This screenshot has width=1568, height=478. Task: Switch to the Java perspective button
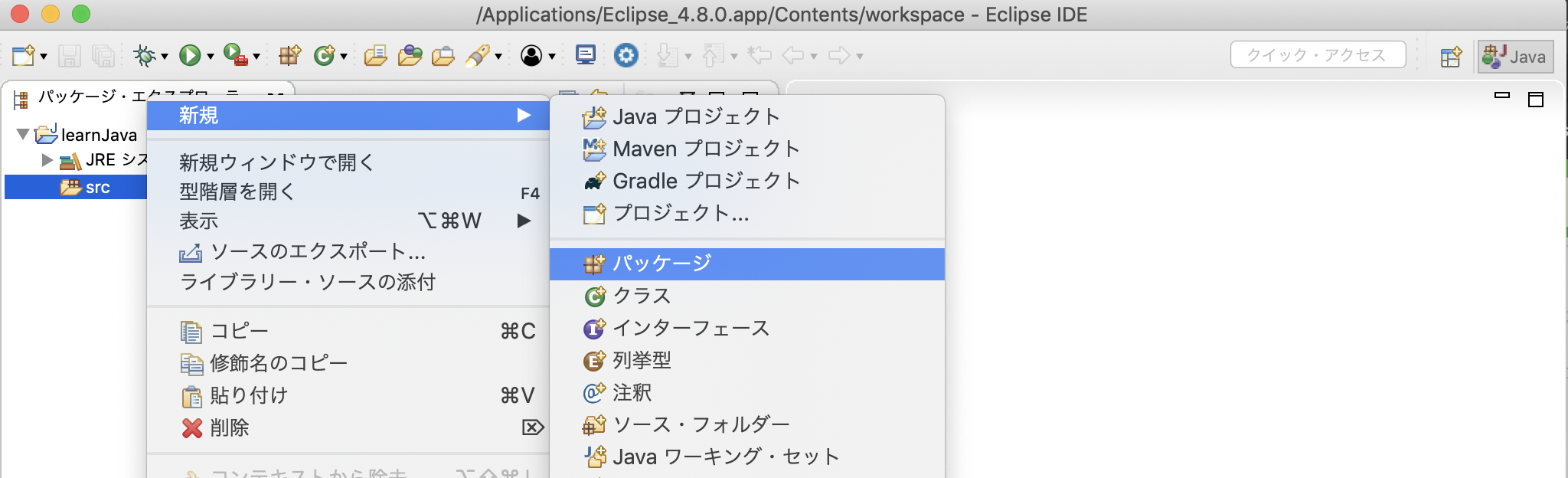point(1515,57)
